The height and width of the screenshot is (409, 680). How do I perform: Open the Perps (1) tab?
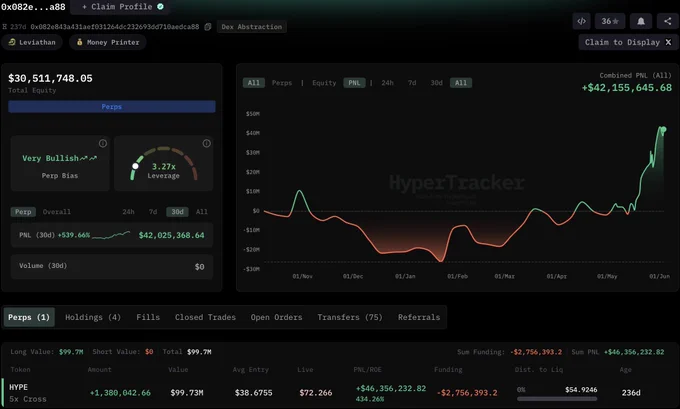29,317
